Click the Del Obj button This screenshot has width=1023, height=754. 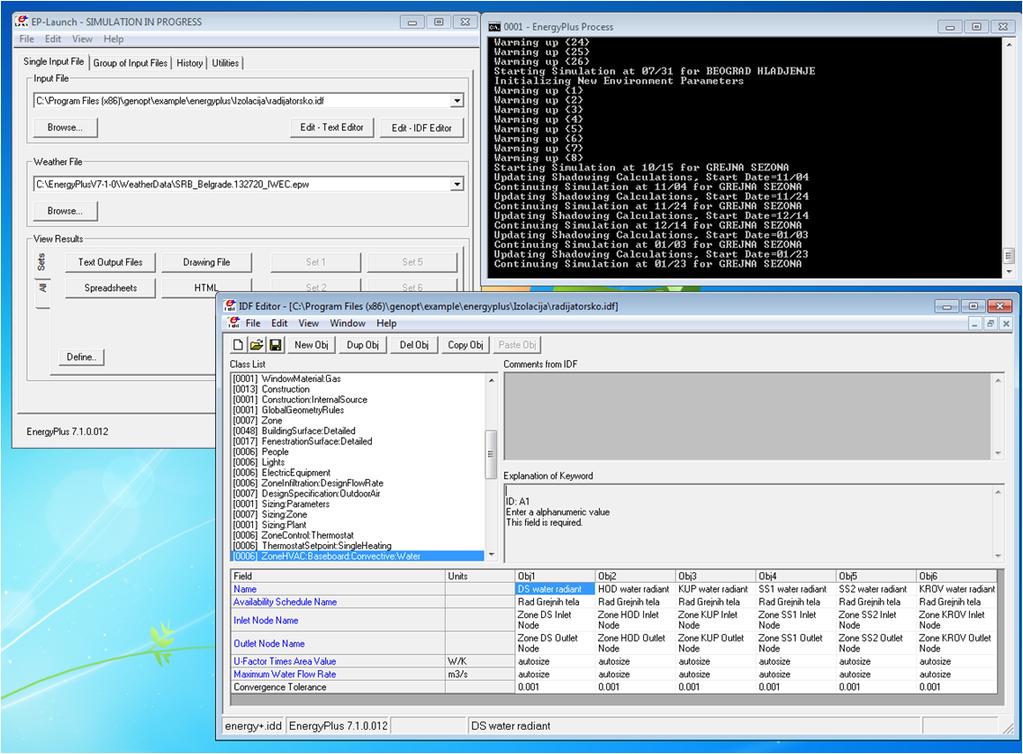pyautogui.click(x=414, y=345)
